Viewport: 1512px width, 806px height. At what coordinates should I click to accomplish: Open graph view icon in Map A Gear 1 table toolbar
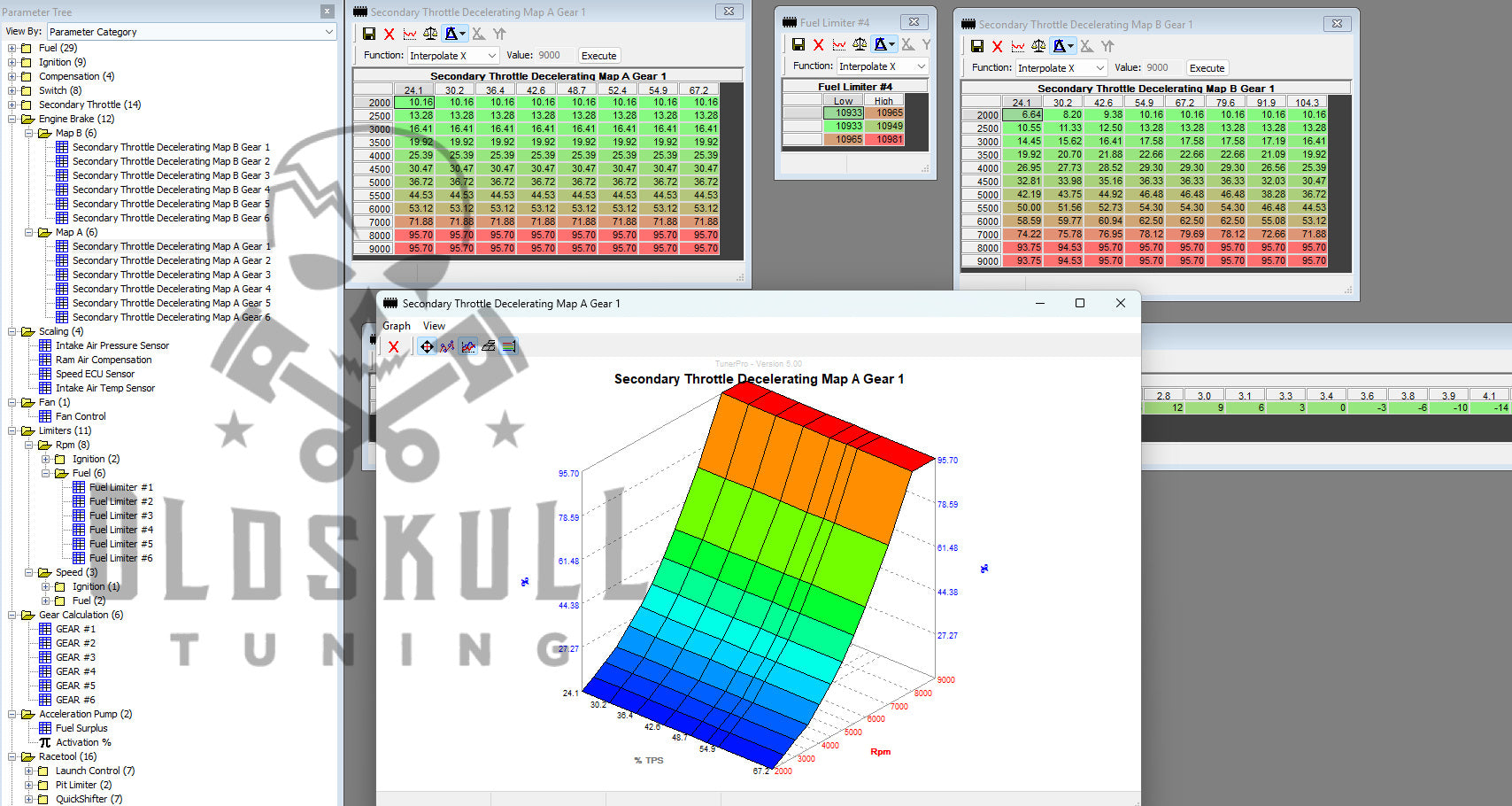(410, 34)
